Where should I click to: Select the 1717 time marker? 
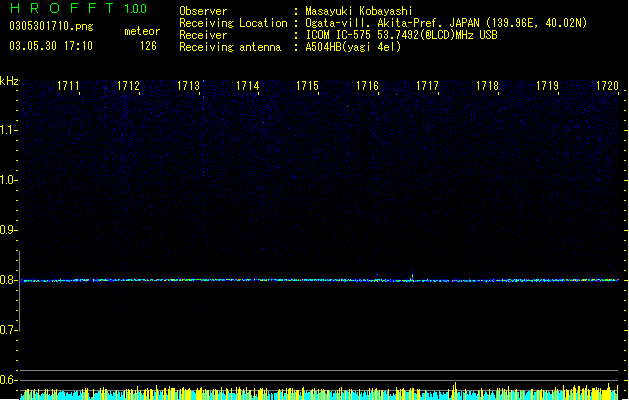pos(427,86)
